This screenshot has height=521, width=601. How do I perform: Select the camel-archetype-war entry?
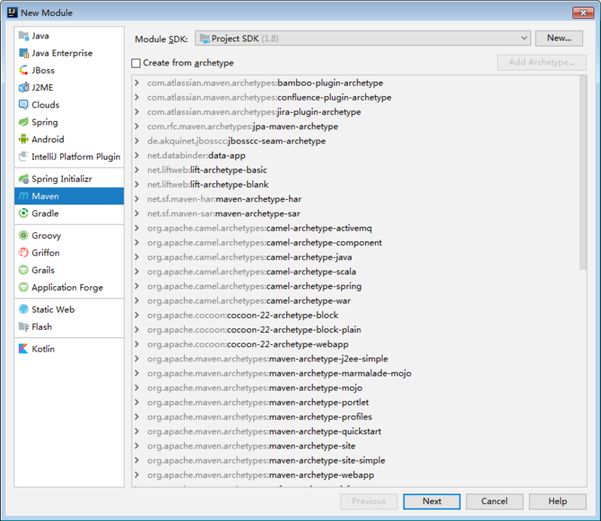pyautogui.click(x=249, y=301)
